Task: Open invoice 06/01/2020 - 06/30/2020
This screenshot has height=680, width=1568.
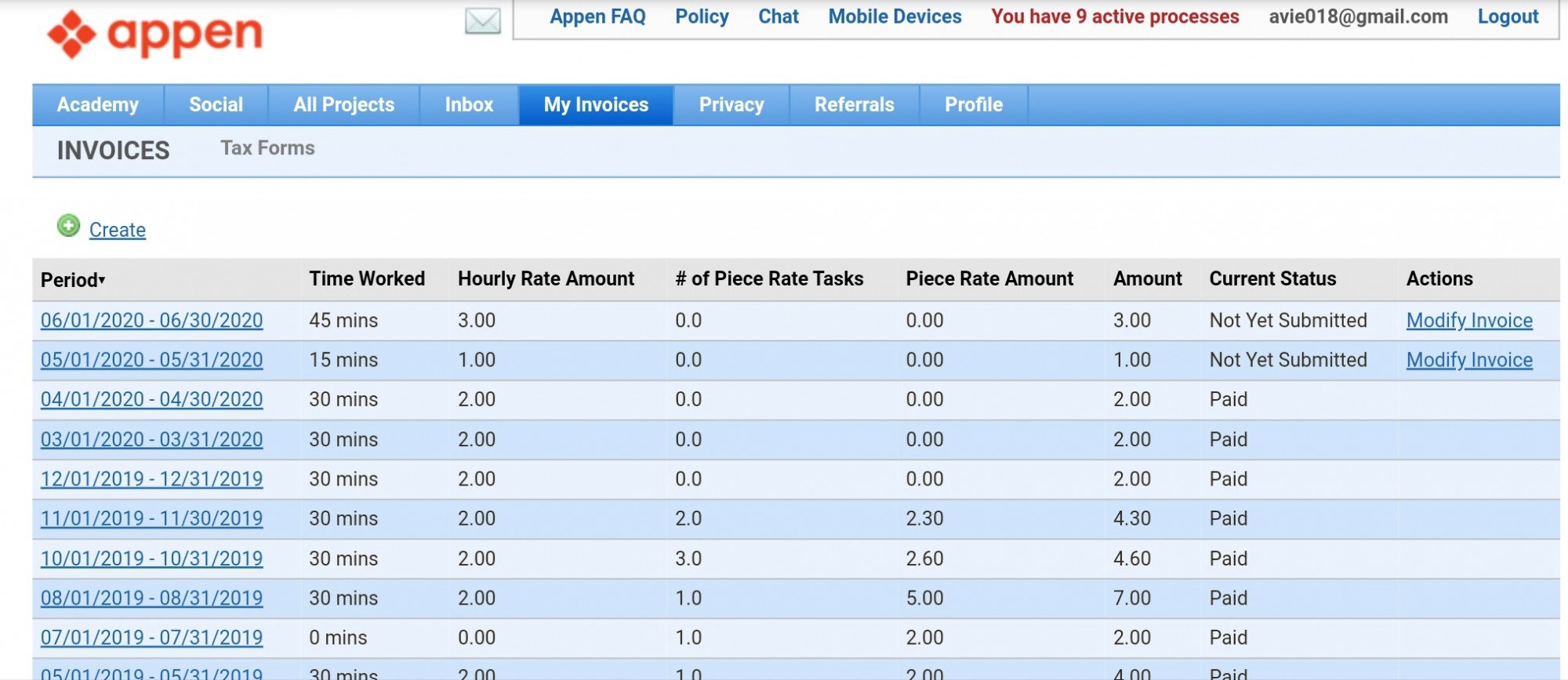Action: (152, 320)
